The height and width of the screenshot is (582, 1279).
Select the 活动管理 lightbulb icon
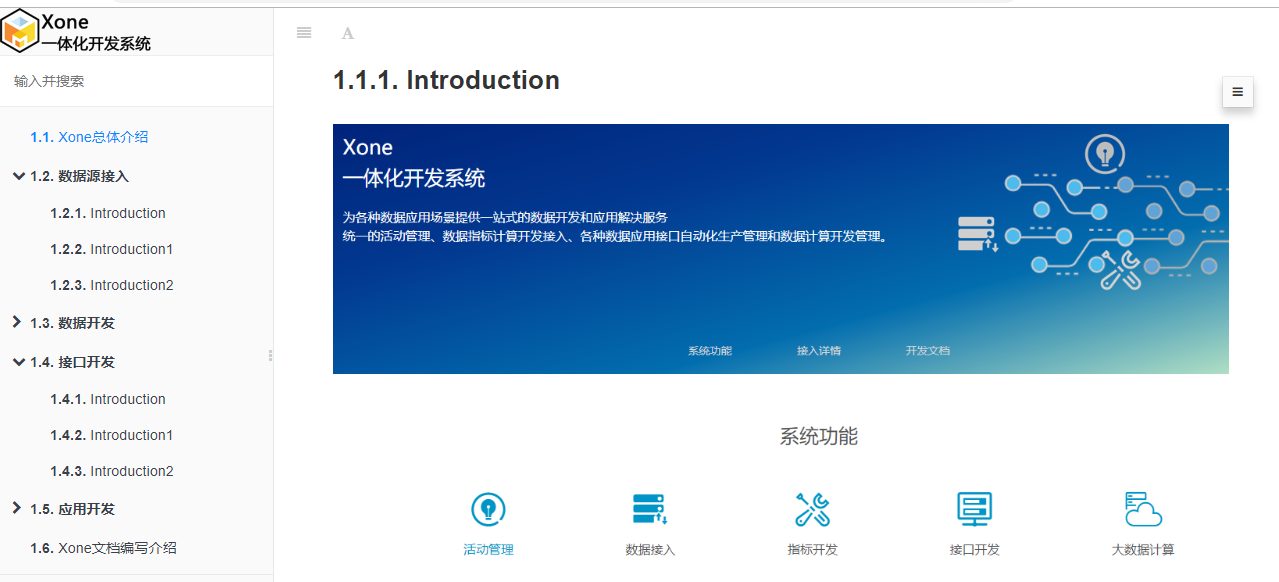488,510
